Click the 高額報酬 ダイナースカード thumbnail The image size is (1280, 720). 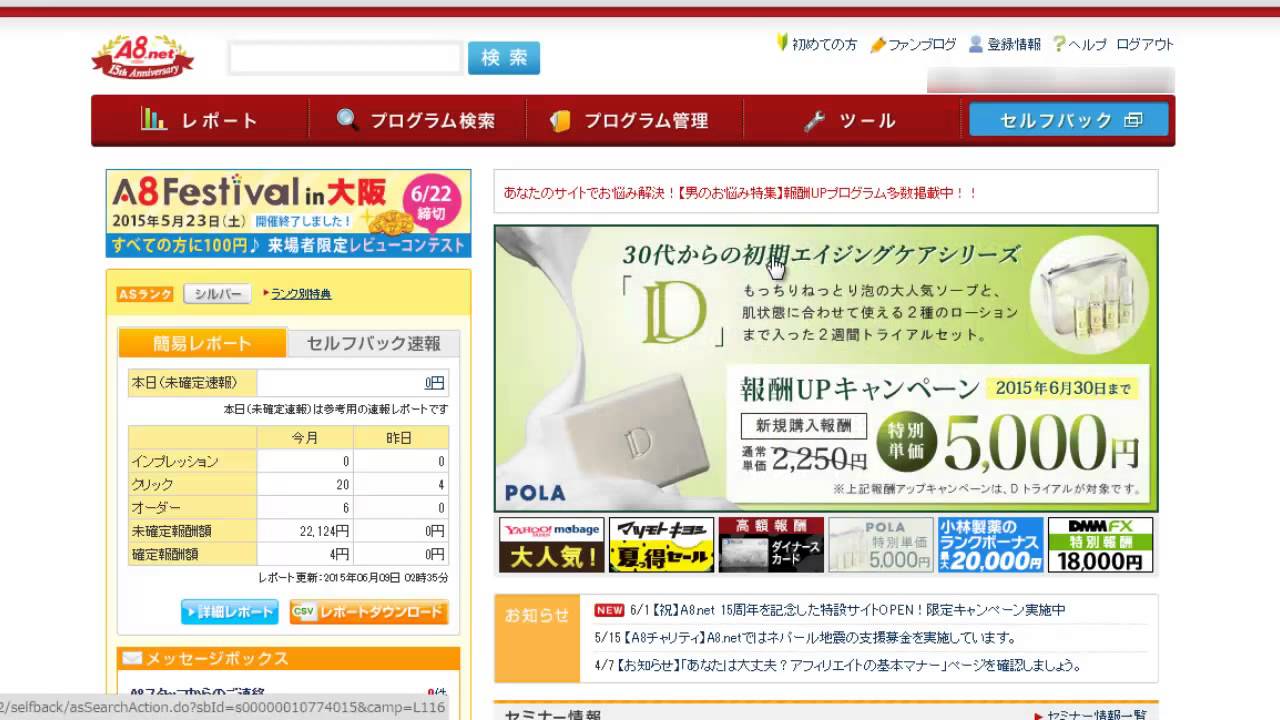(771, 545)
